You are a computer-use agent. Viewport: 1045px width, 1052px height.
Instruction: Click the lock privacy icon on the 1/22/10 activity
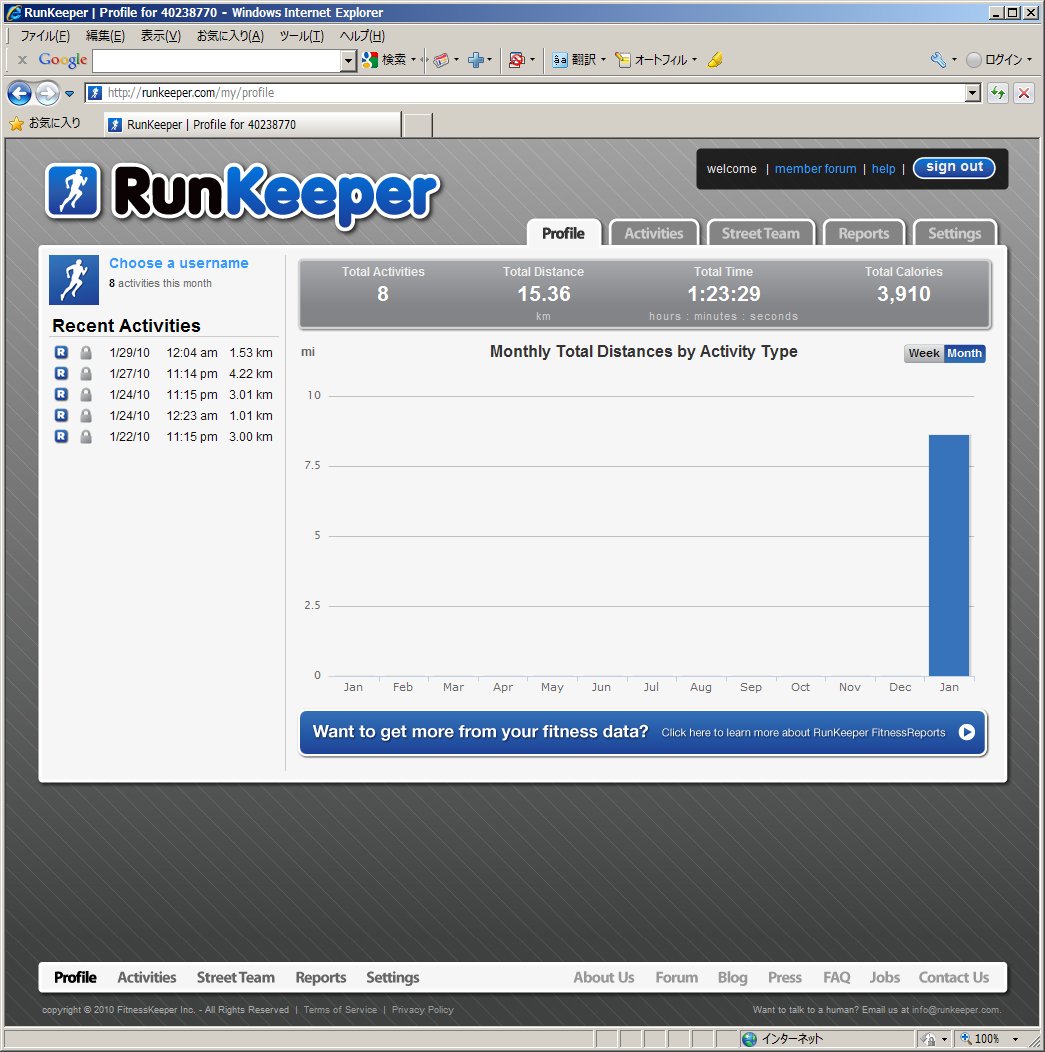click(x=86, y=437)
